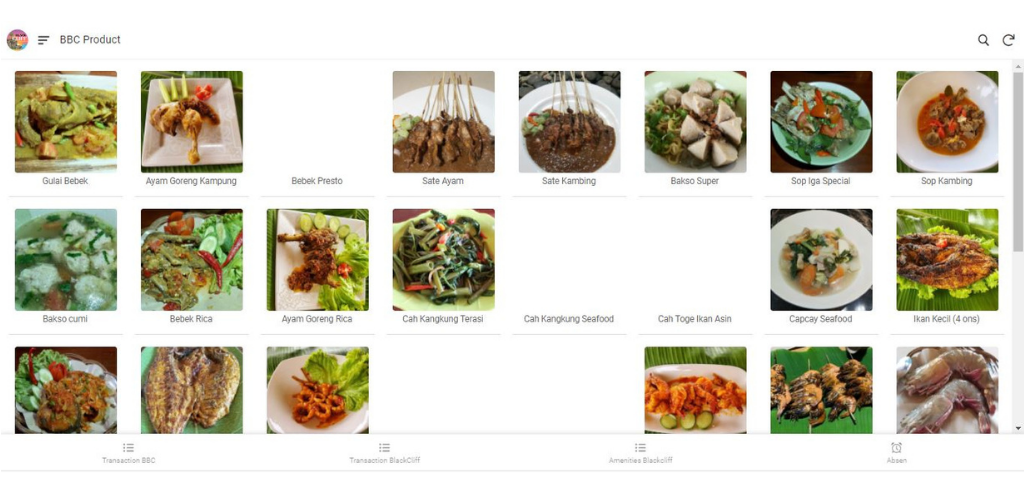1024x500 pixels.
Task: Select the Ikan Kecil (4 ons) image
Action: [x=948, y=260]
